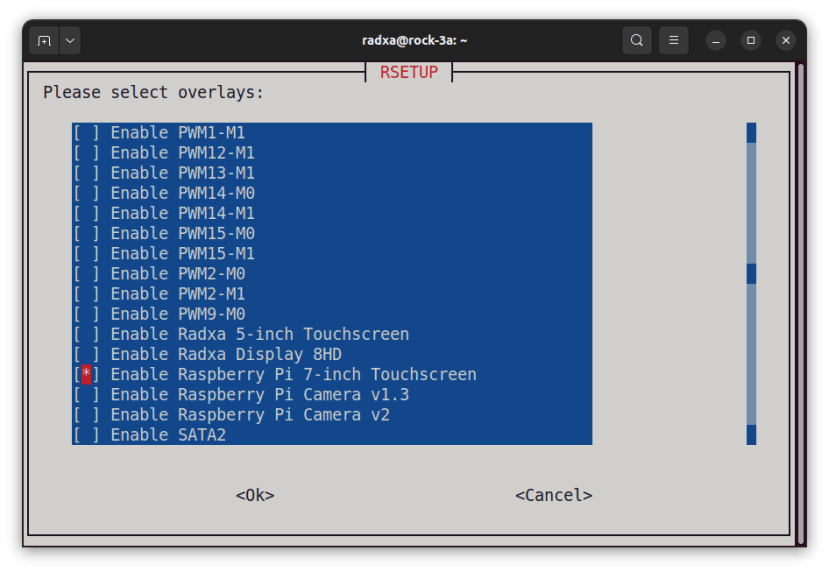
Task: Click the overlay list scrollbar thumb
Action: click(x=751, y=274)
